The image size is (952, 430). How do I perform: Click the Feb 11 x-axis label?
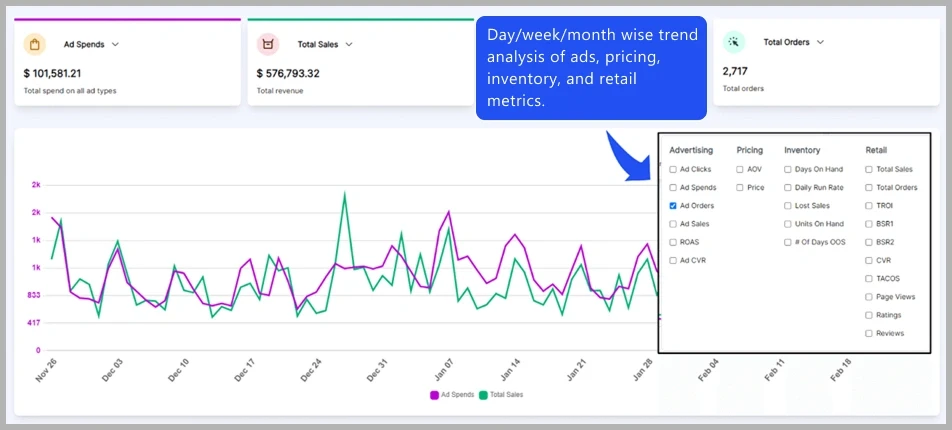point(775,369)
